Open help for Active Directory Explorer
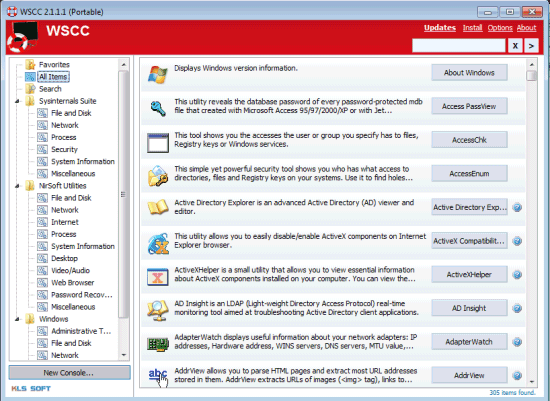 tap(517, 207)
